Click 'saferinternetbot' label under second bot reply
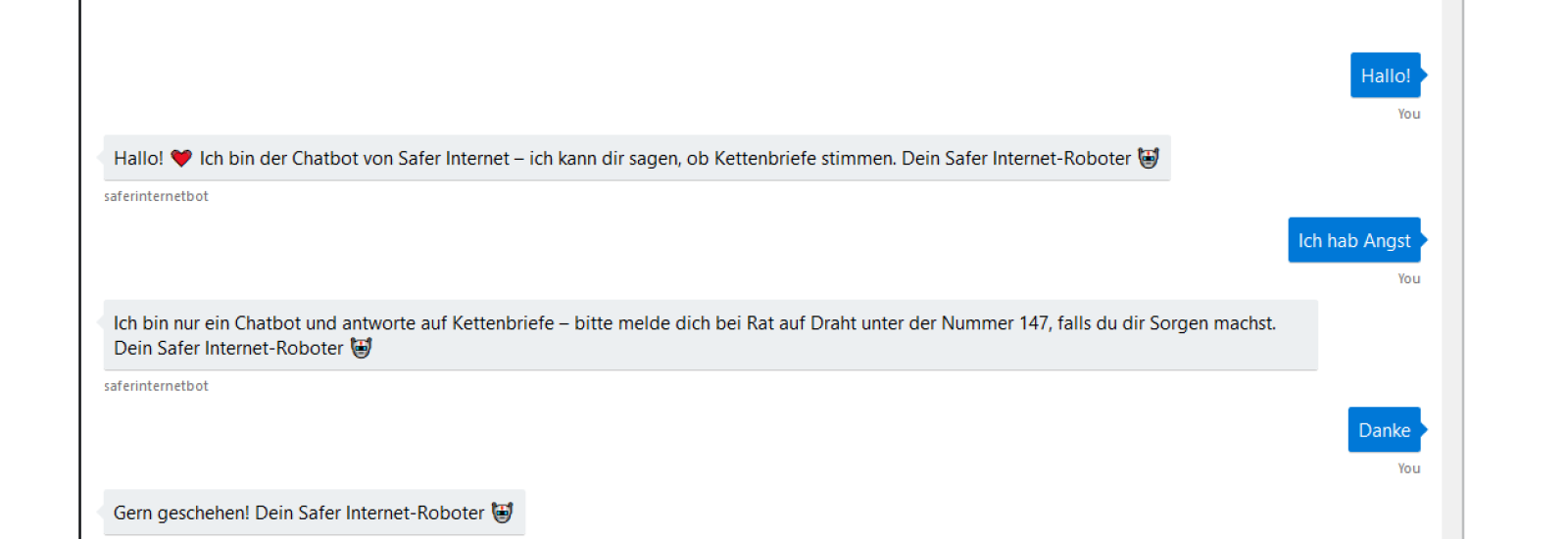 pos(156,386)
